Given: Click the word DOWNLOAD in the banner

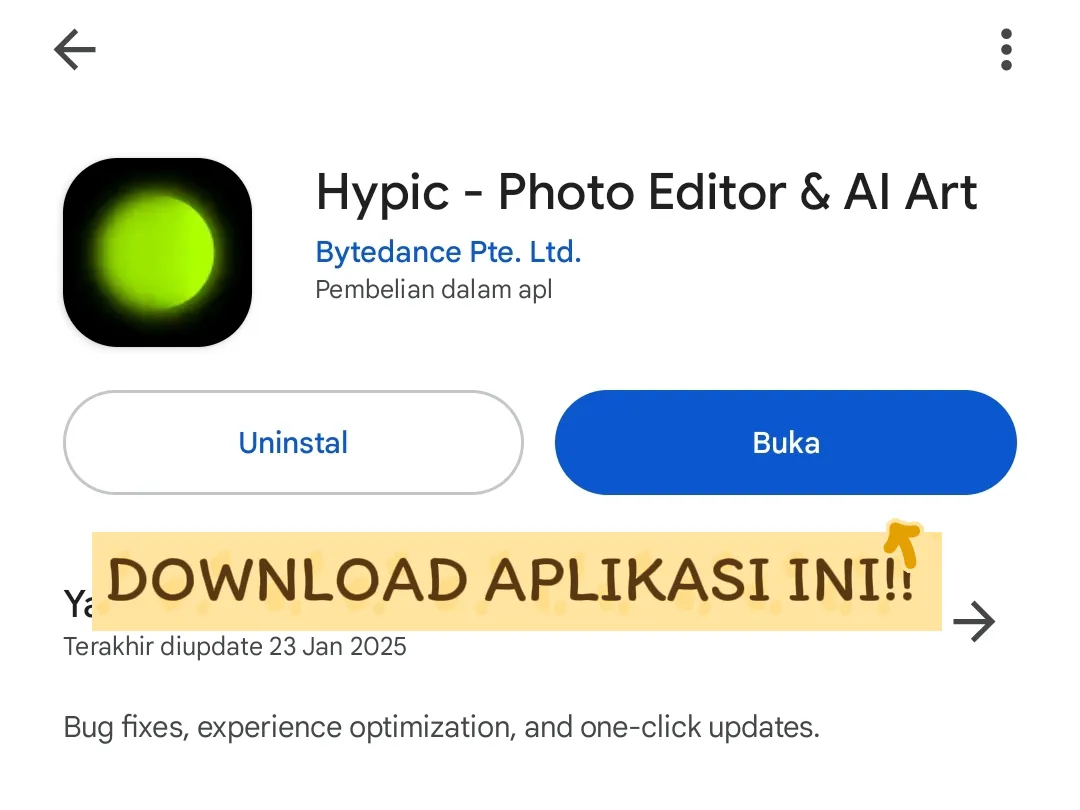Looking at the screenshot, I should point(288,580).
